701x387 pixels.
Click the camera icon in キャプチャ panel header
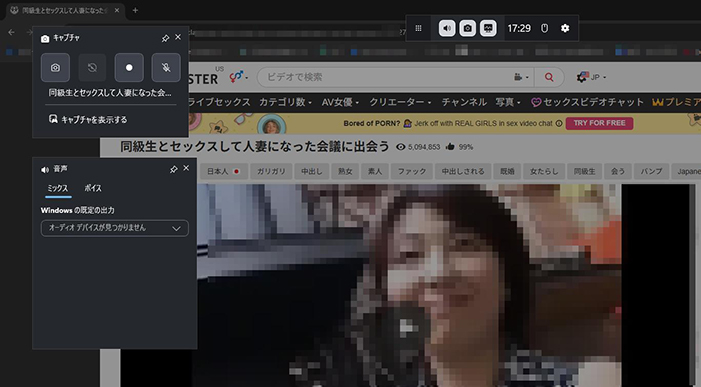coord(45,39)
